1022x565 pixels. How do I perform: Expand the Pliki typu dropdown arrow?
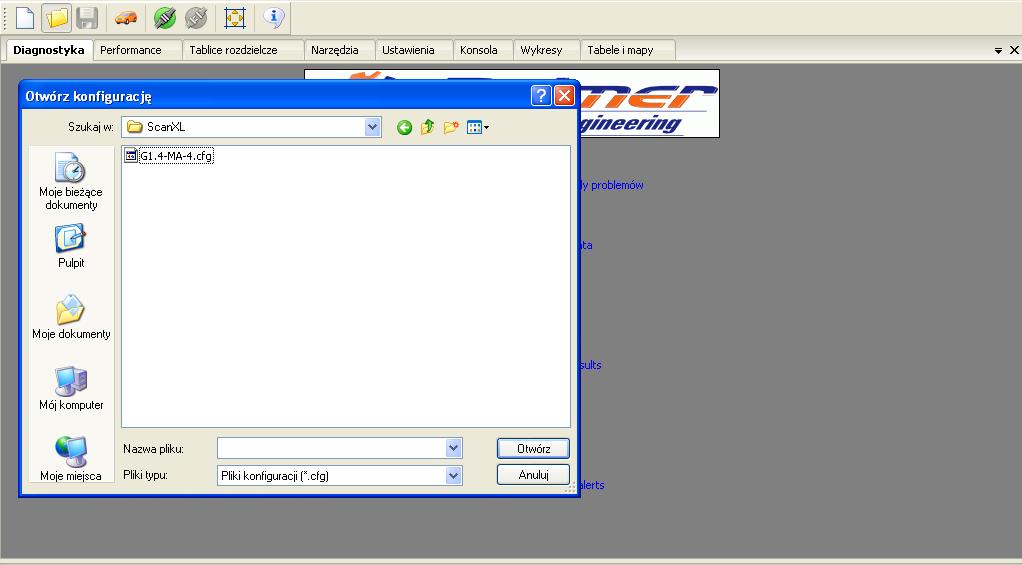[x=454, y=476]
